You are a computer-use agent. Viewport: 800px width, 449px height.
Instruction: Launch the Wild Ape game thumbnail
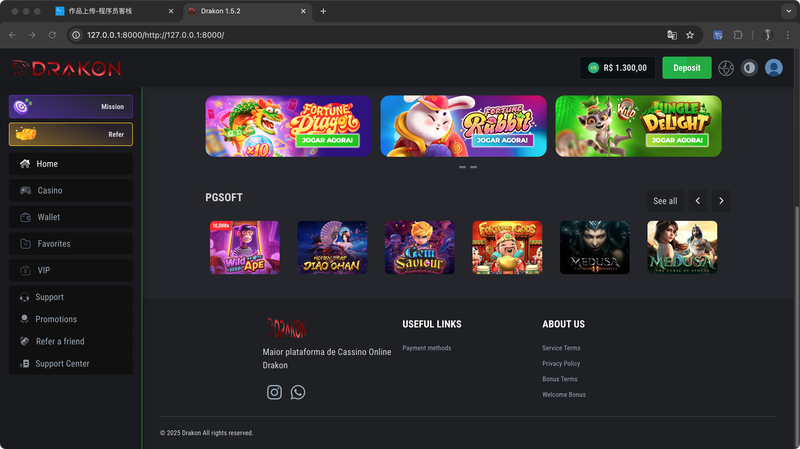245,247
